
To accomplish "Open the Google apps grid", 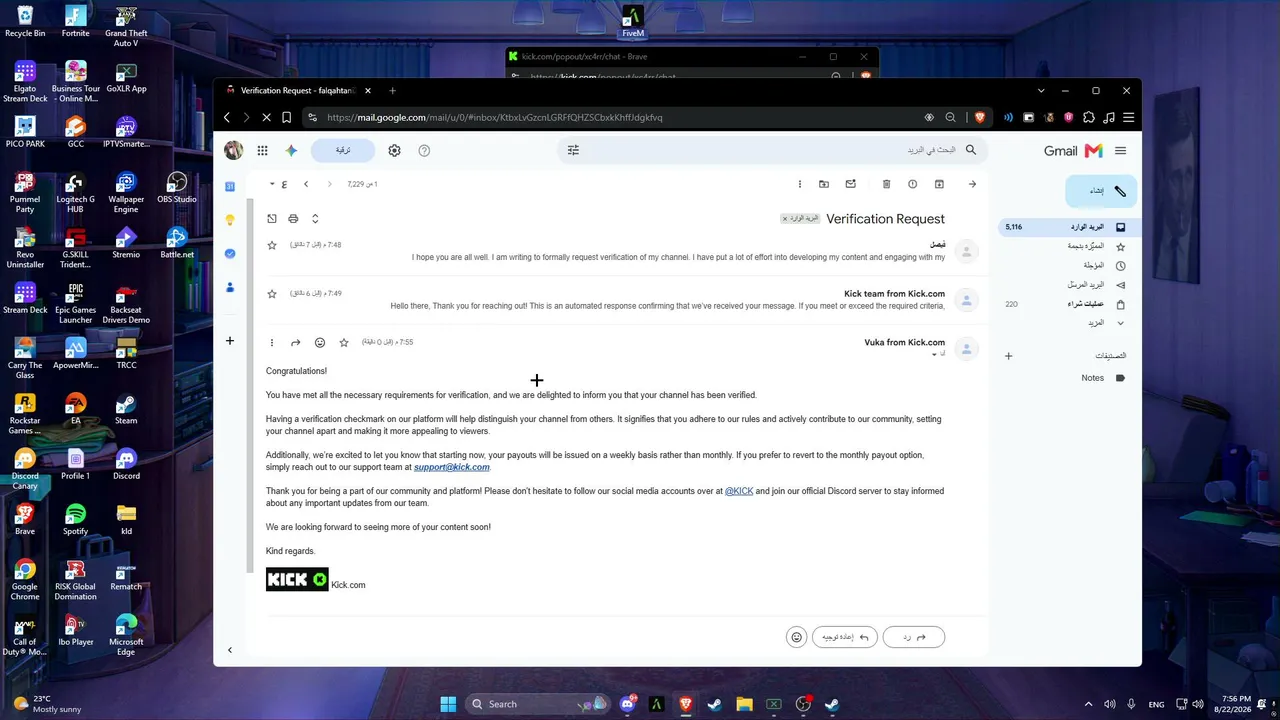I will pyautogui.click(x=262, y=150).
